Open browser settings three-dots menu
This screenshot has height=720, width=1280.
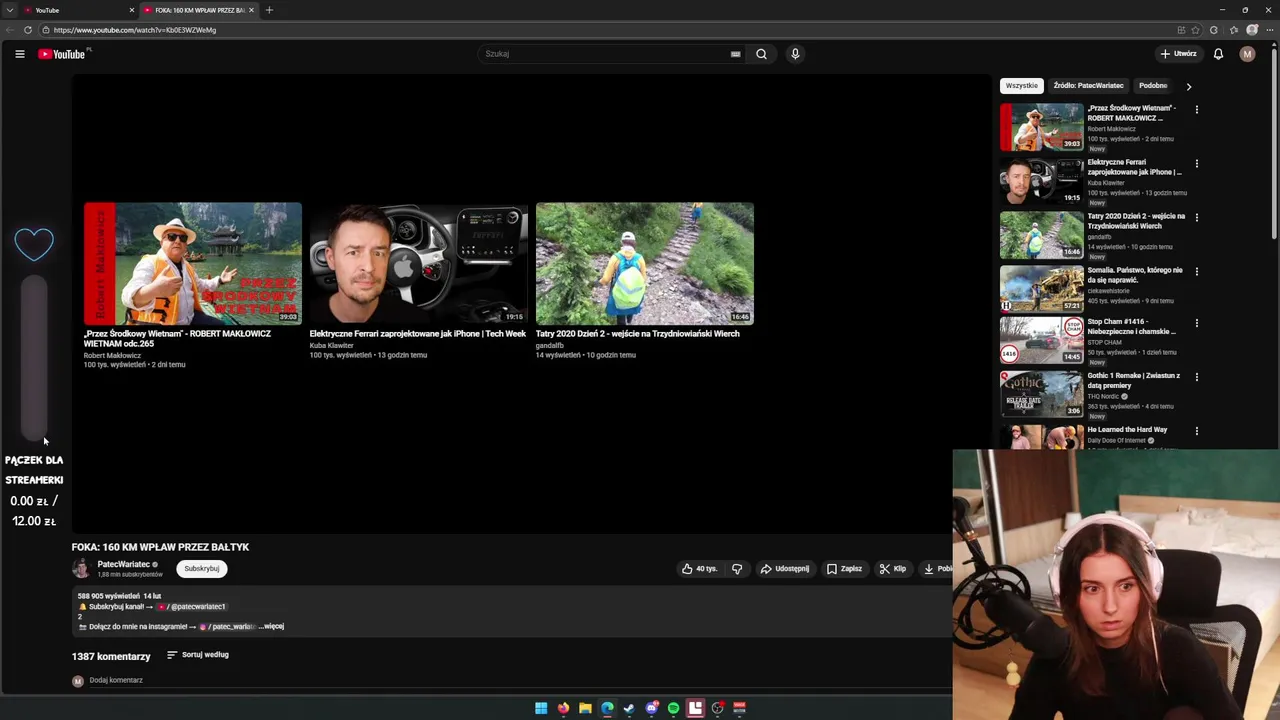(x=1270, y=30)
